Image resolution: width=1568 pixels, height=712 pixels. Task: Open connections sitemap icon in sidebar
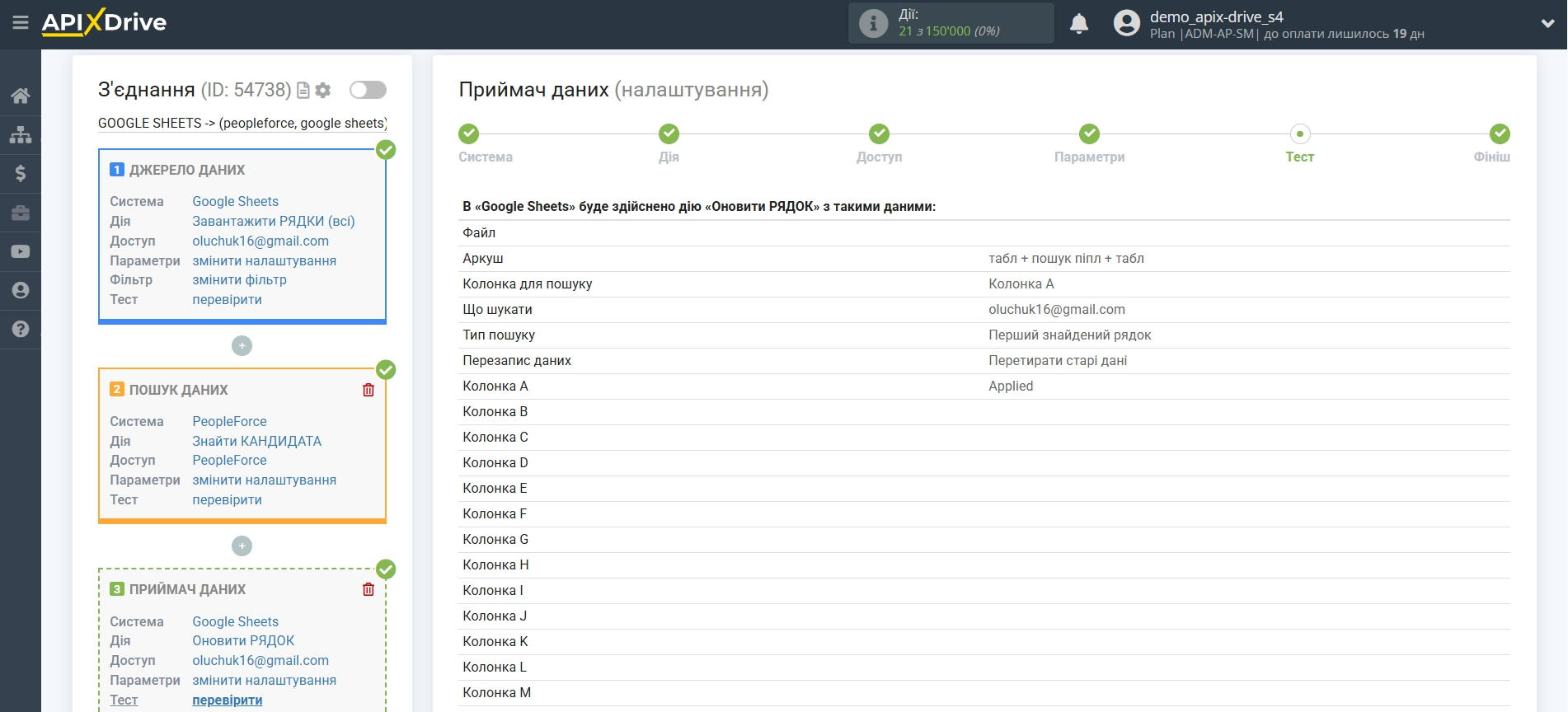pos(21,134)
